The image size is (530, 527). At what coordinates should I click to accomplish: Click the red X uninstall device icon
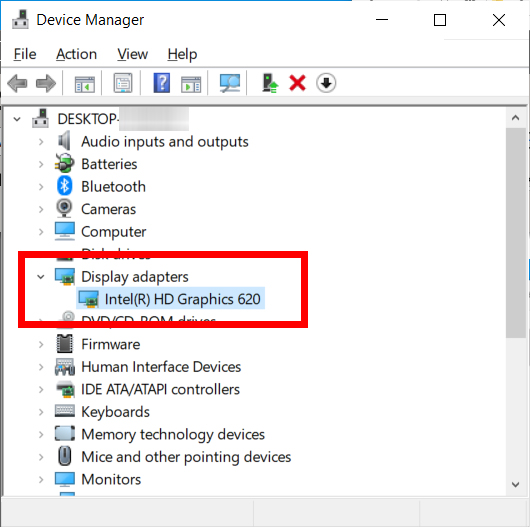(x=297, y=83)
